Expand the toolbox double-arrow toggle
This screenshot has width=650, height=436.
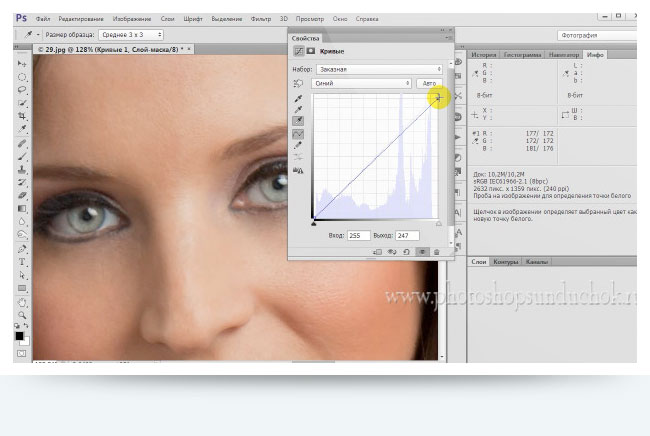17,46
